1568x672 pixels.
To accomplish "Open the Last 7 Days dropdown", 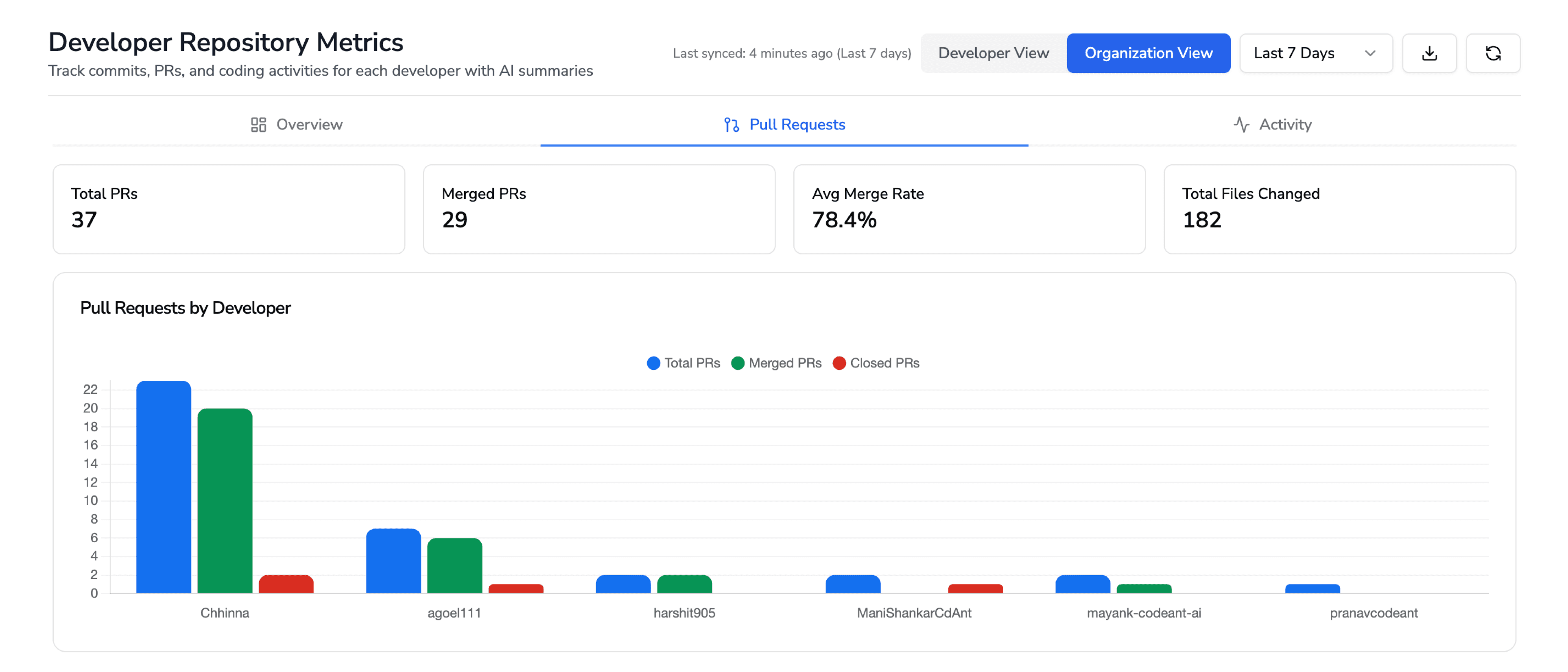I will (x=1316, y=53).
